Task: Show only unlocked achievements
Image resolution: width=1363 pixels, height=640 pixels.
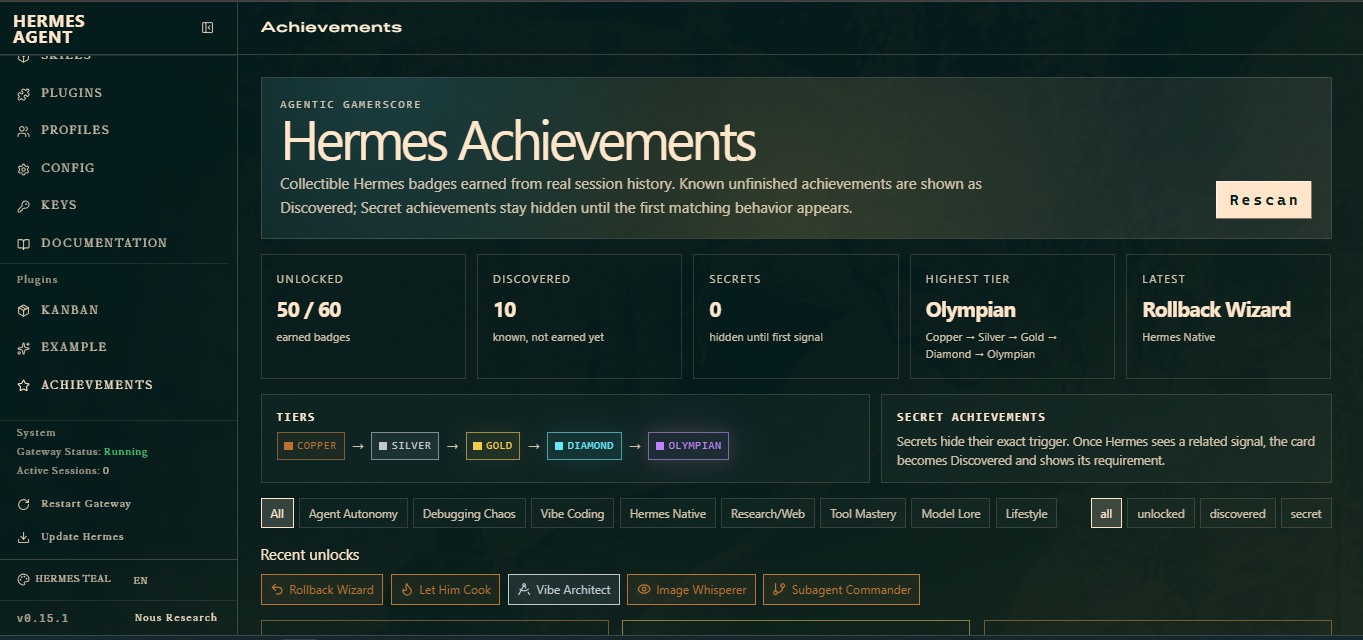Action: (1161, 514)
